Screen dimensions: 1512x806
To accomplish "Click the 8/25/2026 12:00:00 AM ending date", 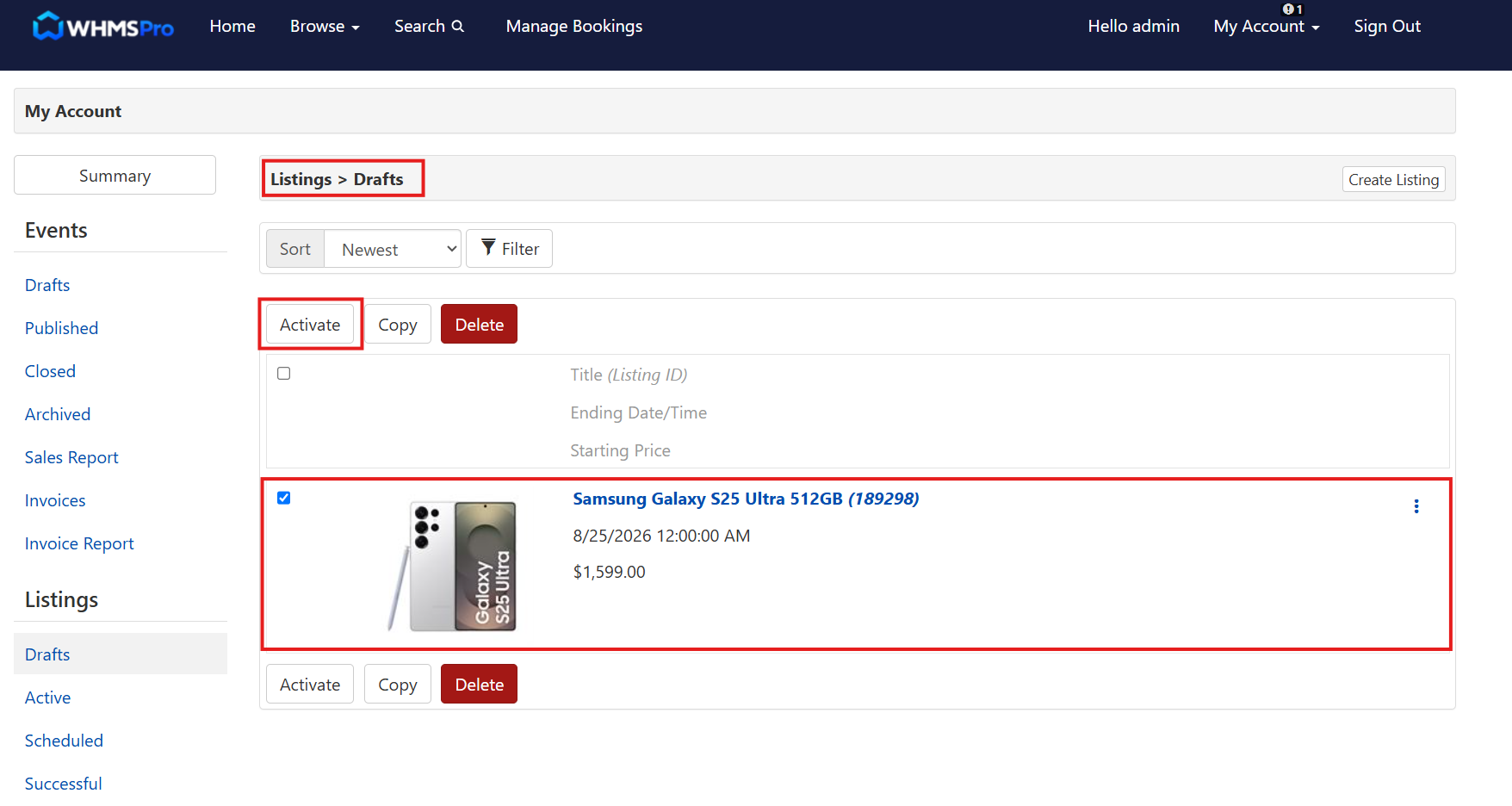I will 661,536.
